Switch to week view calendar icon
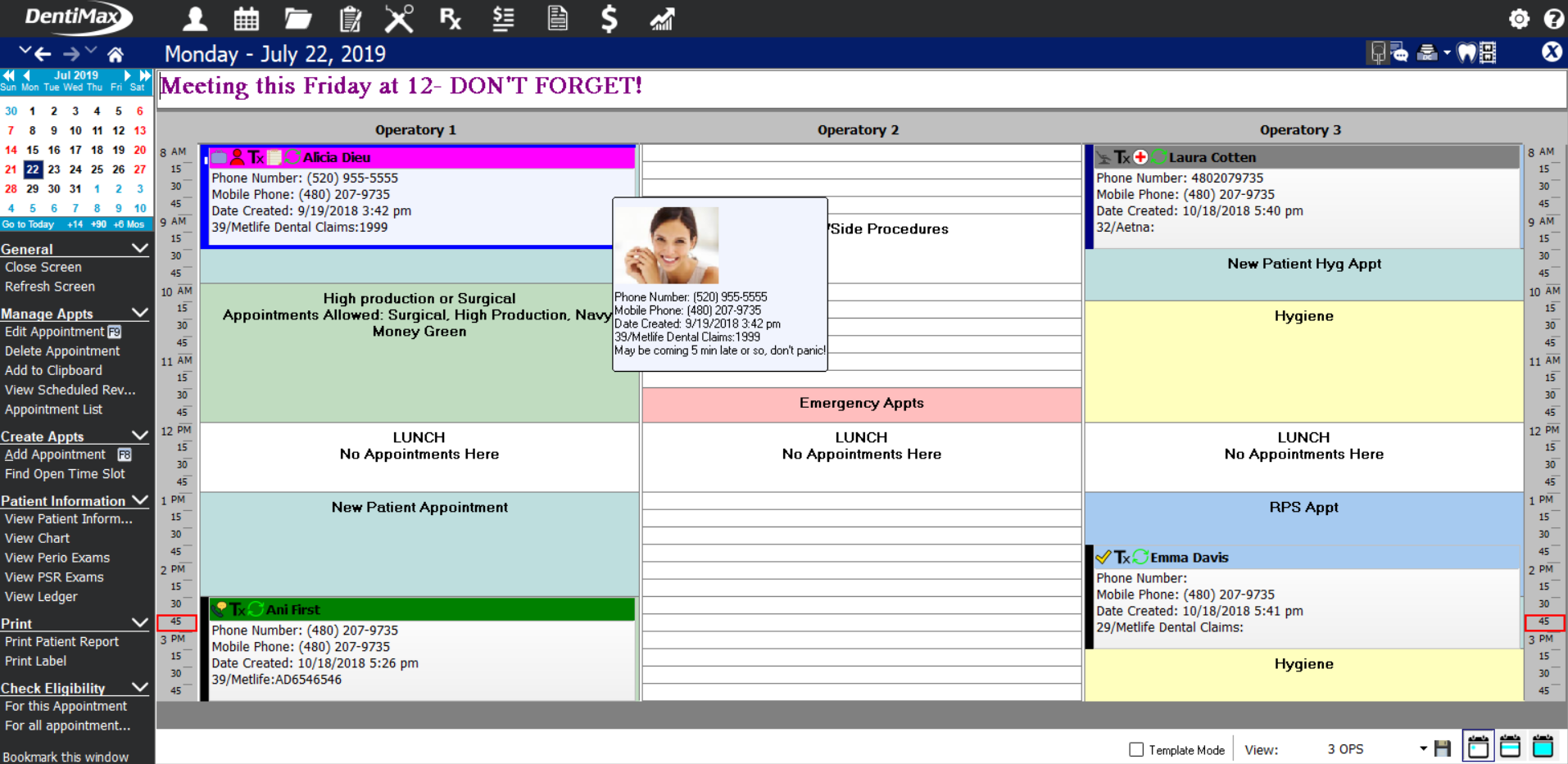Screen dimensions: 1568x764 coord(1510,747)
